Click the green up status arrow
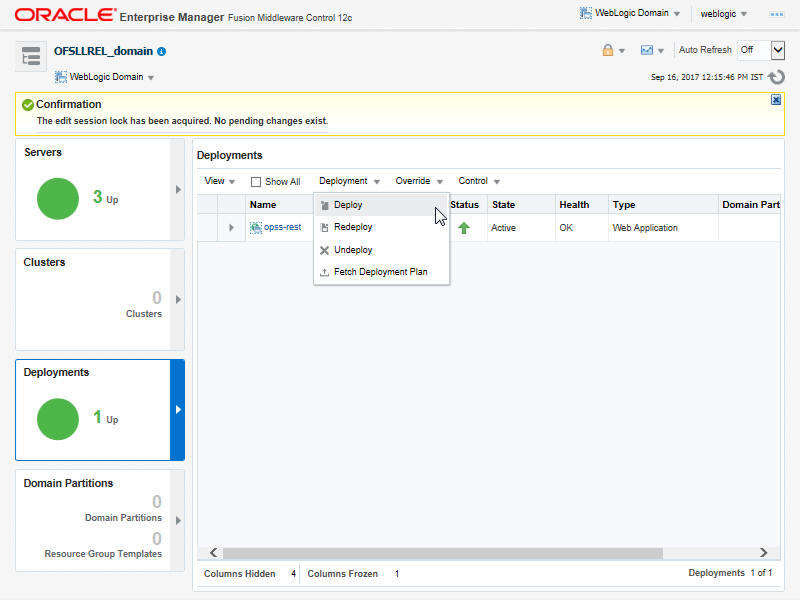Screen dimensions: 800x600 464,228
